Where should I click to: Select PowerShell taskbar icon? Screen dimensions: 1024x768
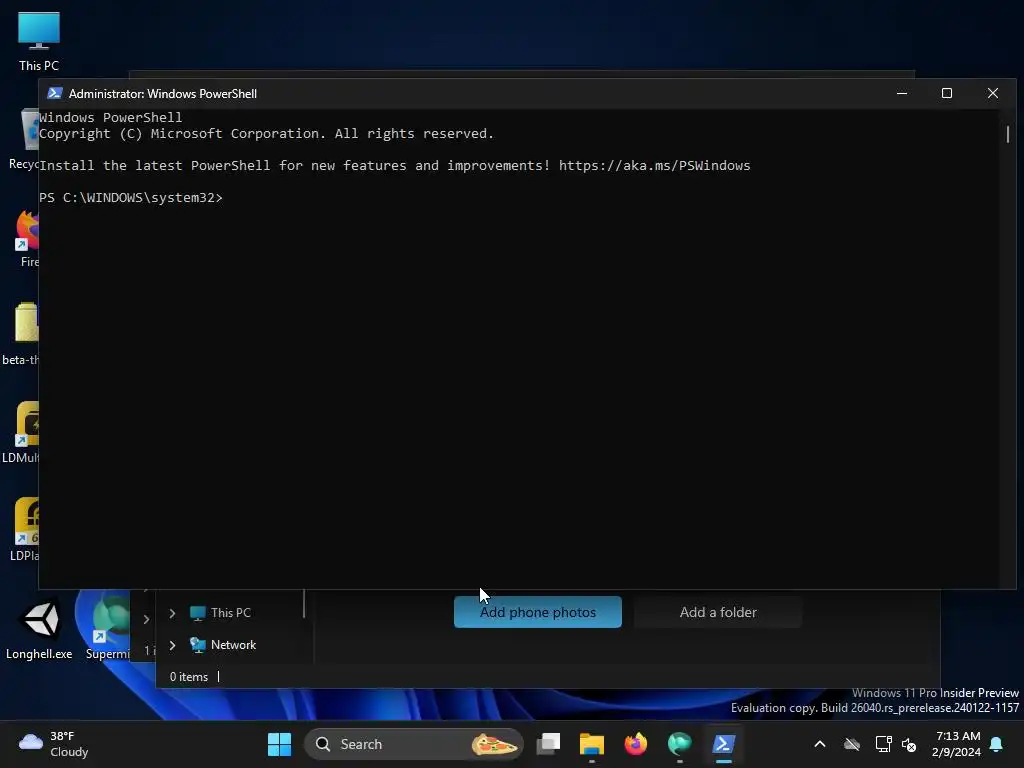(724, 744)
